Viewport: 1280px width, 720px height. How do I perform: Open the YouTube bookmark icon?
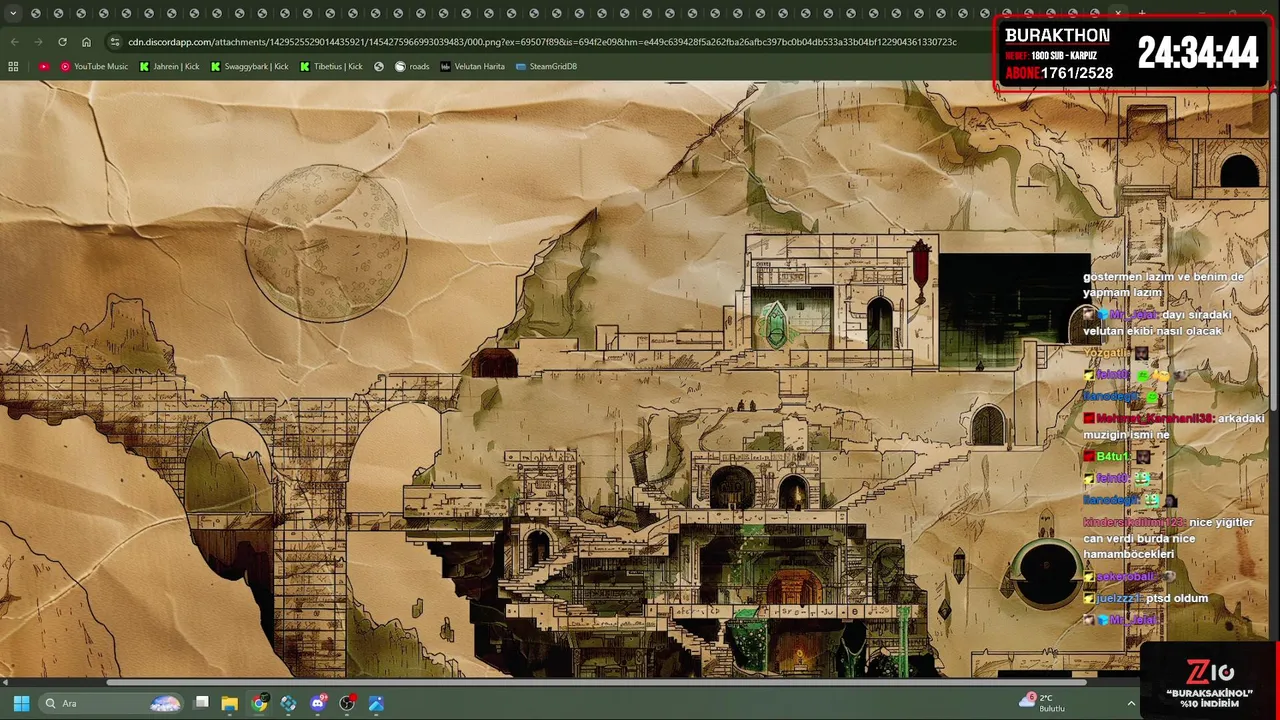pos(44,66)
